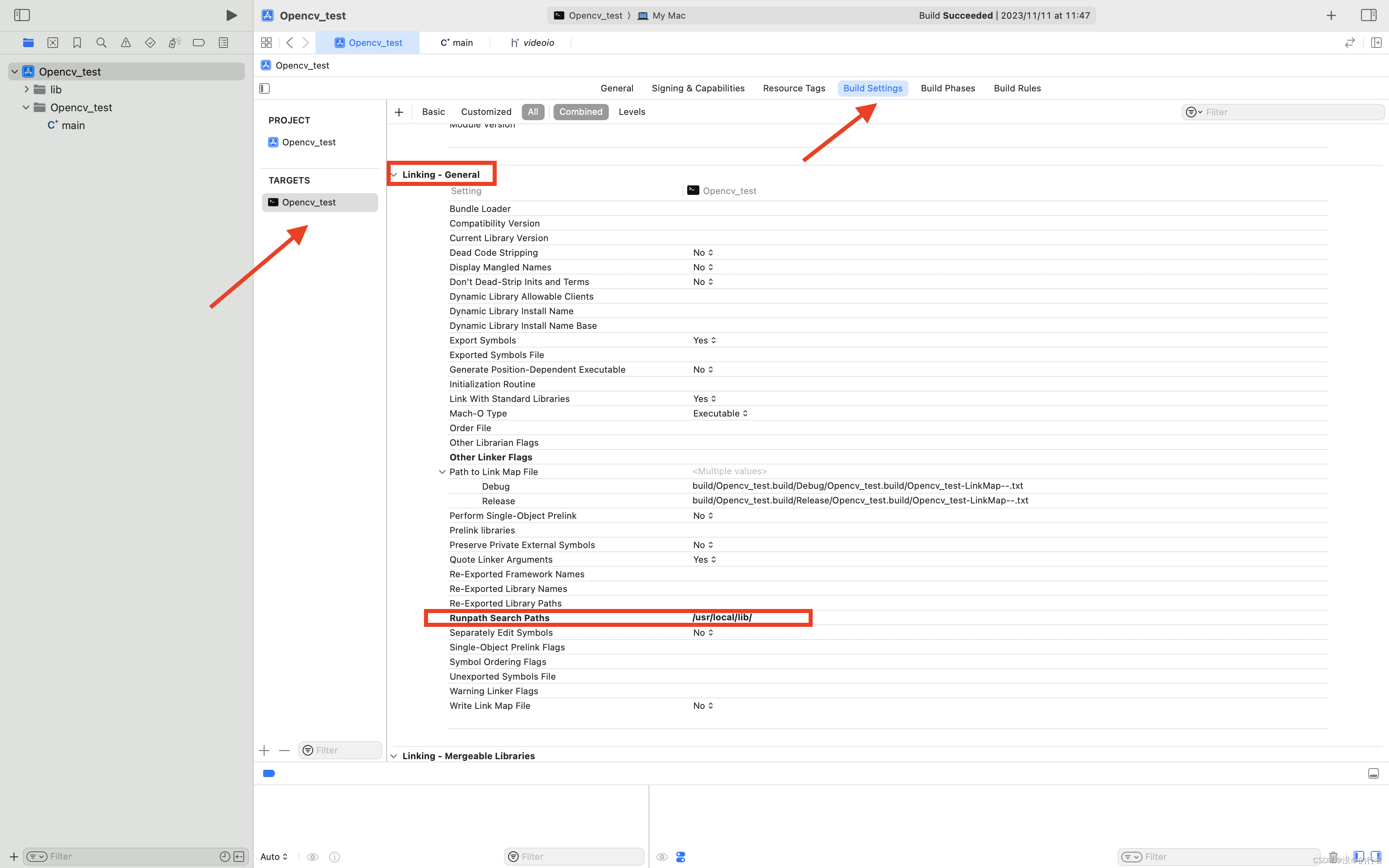Remove the selected target with minus
Image resolution: width=1389 pixels, height=868 pixels.
point(284,750)
